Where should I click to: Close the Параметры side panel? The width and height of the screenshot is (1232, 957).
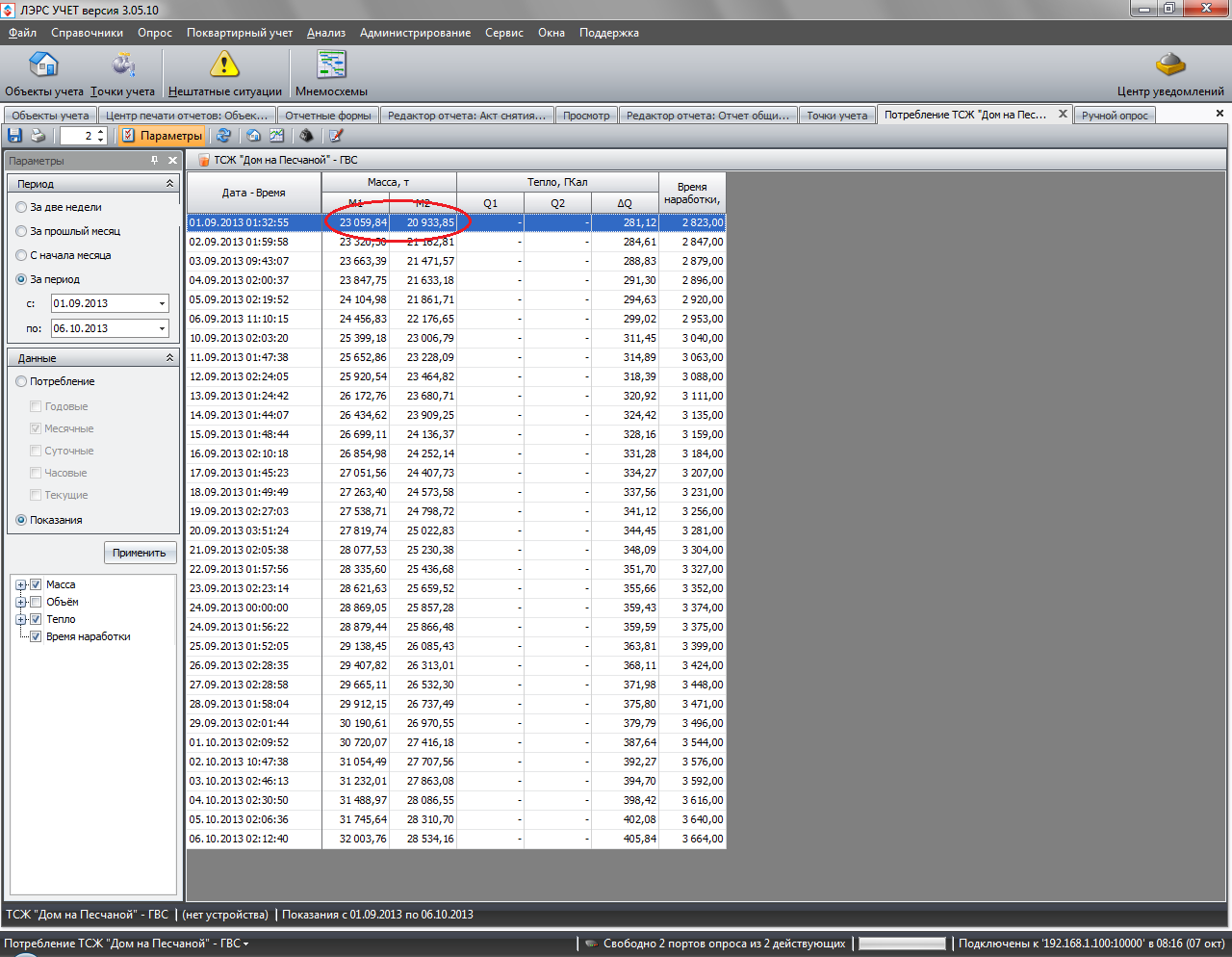pos(172,161)
